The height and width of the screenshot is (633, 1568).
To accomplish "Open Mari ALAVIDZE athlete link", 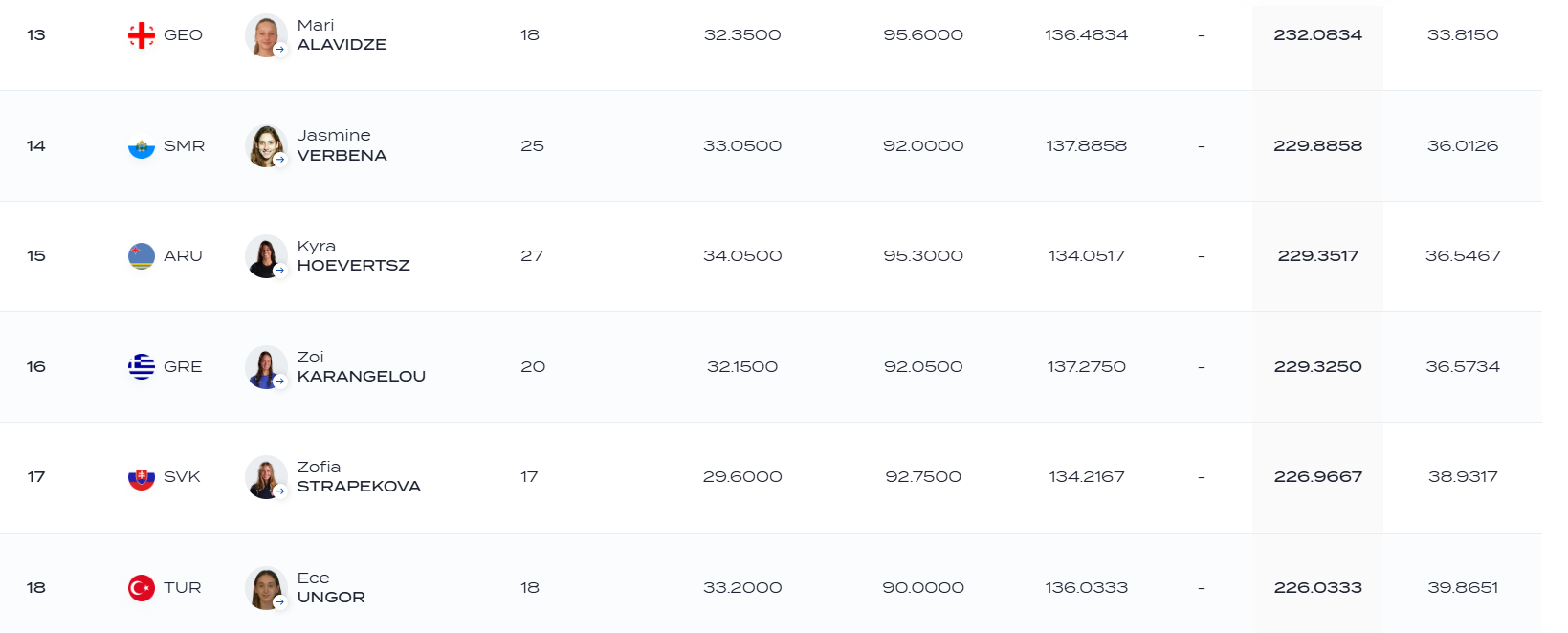I will tap(342, 35).
